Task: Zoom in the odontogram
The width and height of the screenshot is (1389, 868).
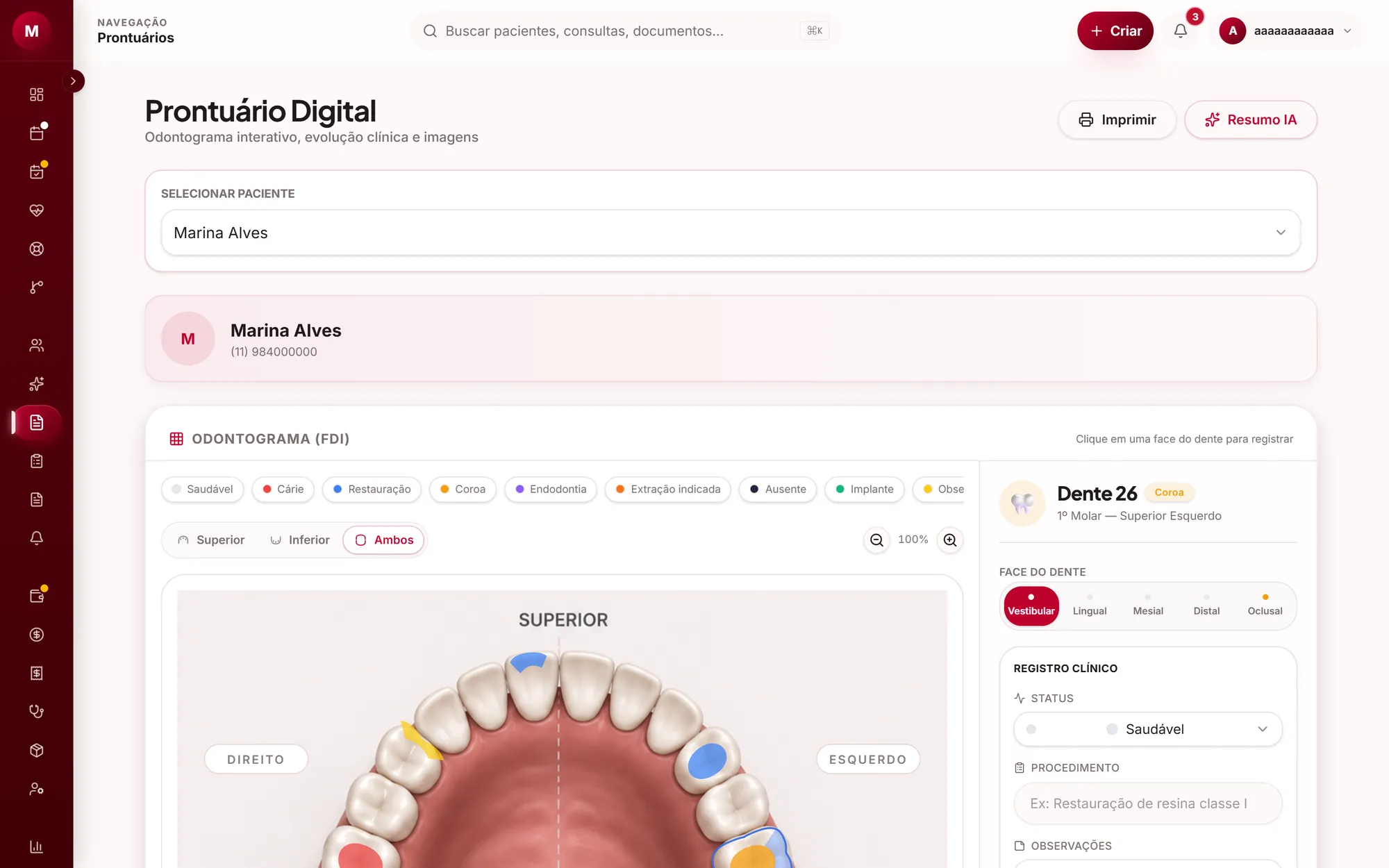Action: [x=950, y=540]
